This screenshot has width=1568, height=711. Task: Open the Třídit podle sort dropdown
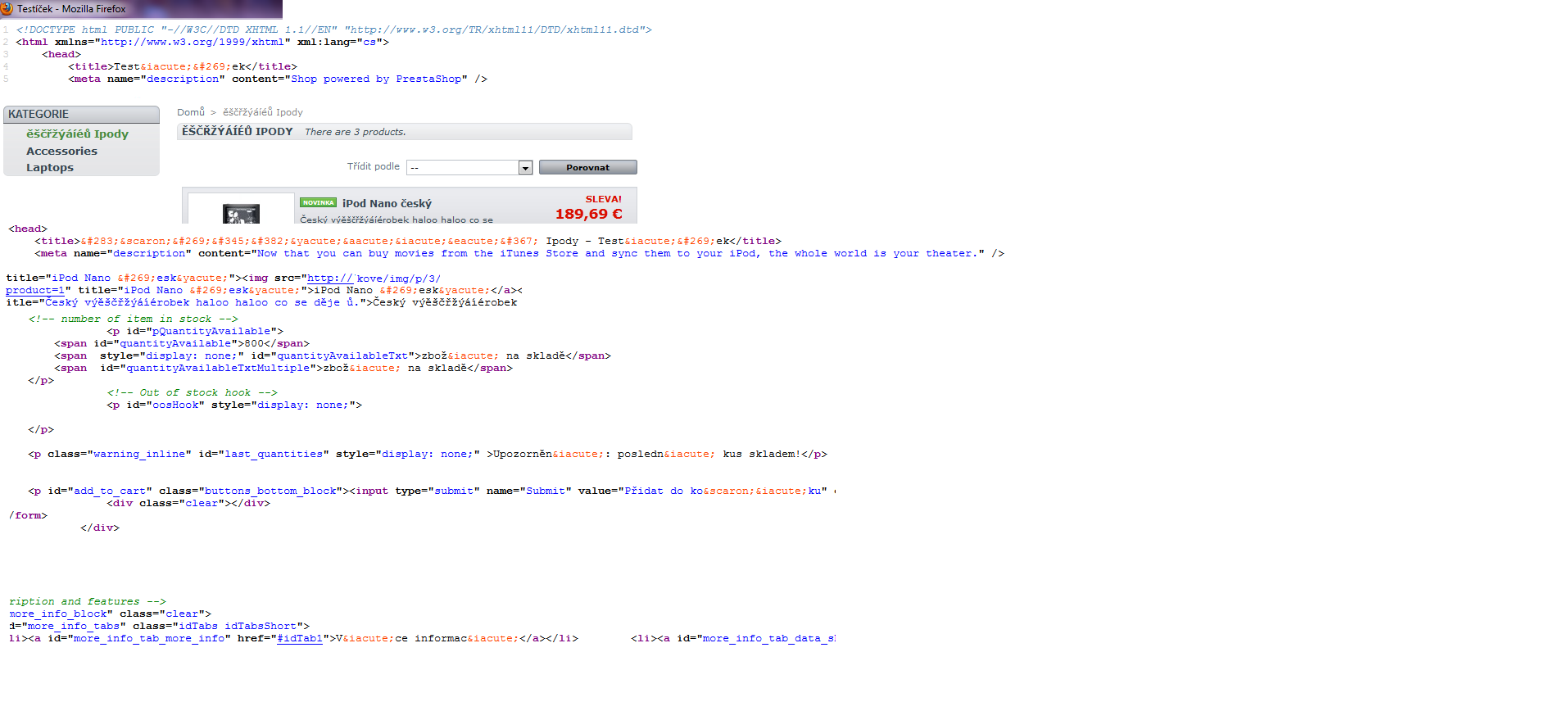pos(469,167)
